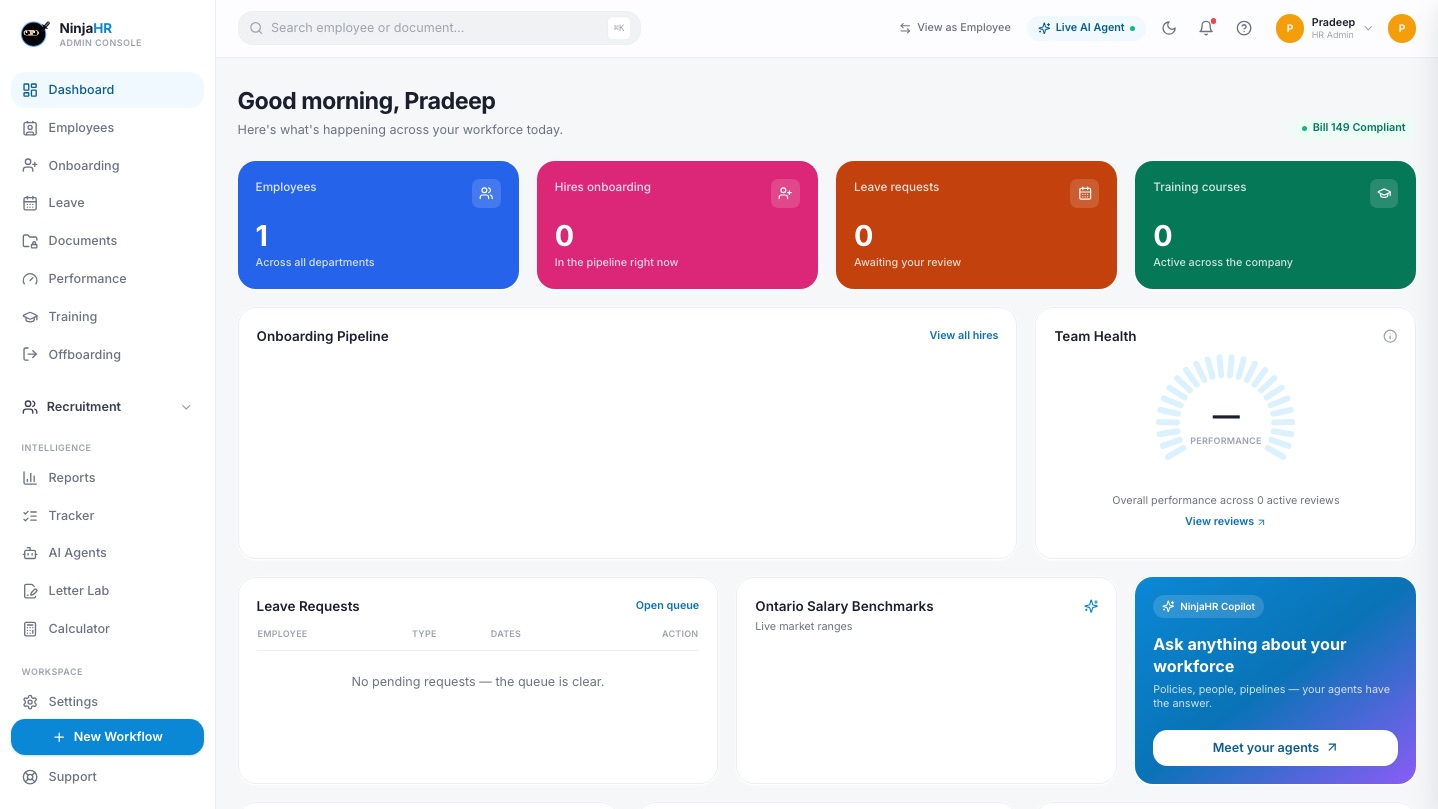
Task: Expand the Recruitment section chevron
Action: (186, 407)
